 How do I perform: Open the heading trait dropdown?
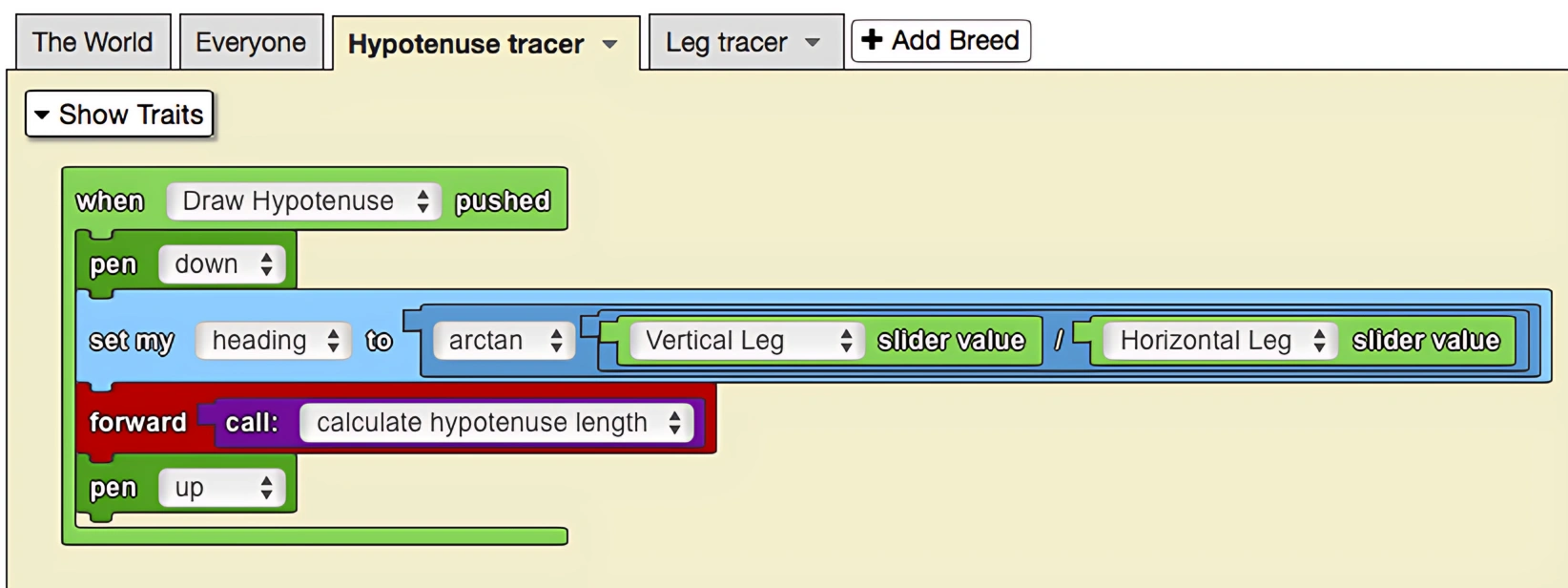[x=272, y=340]
